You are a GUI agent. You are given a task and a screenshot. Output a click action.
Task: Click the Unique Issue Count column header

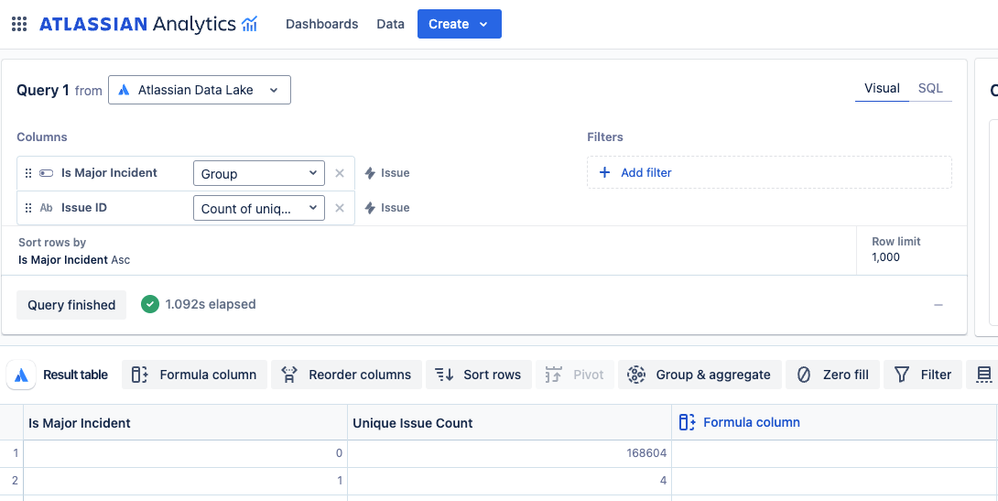509,423
